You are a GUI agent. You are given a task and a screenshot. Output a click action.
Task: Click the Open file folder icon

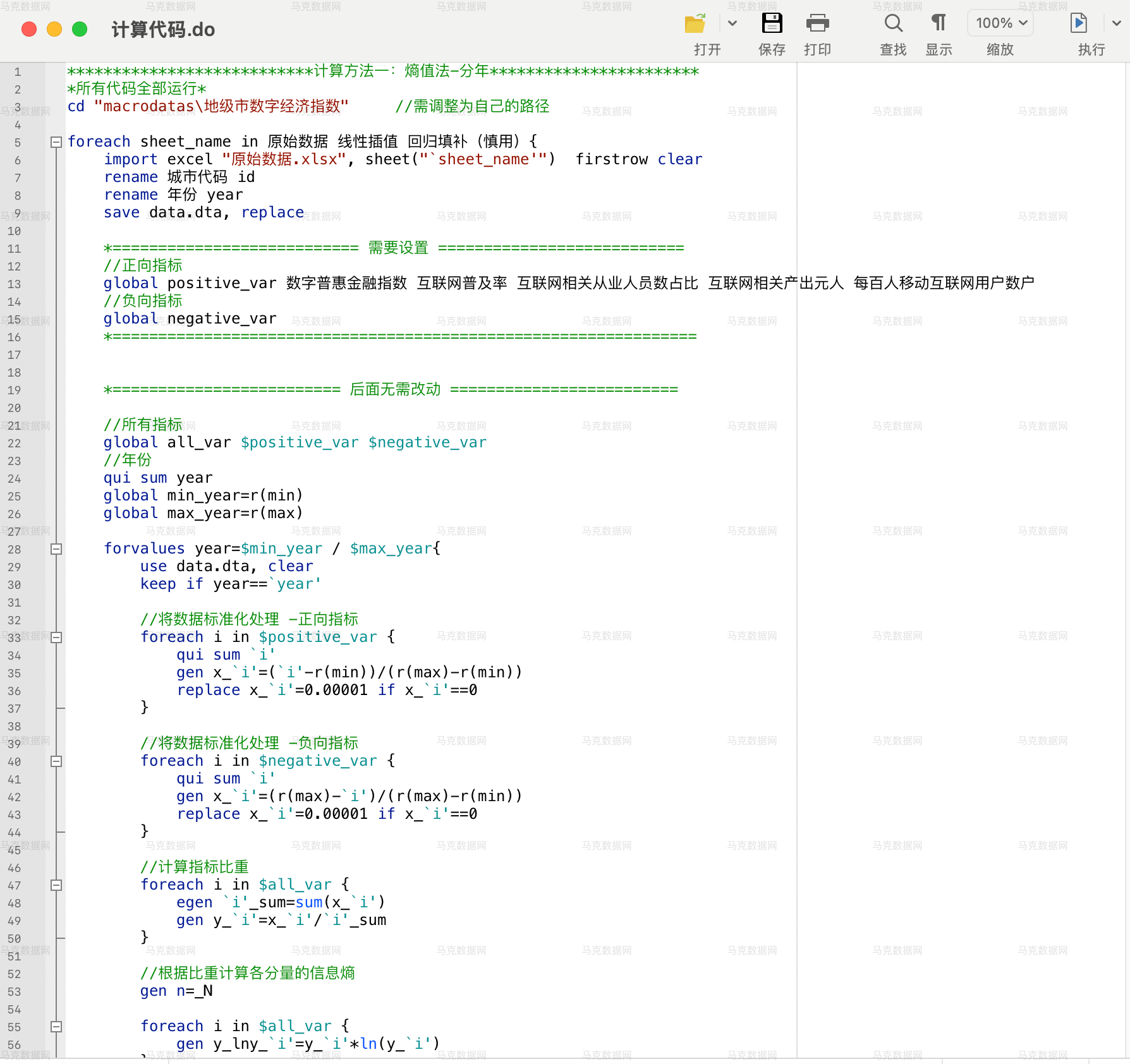tap(695, 24)
